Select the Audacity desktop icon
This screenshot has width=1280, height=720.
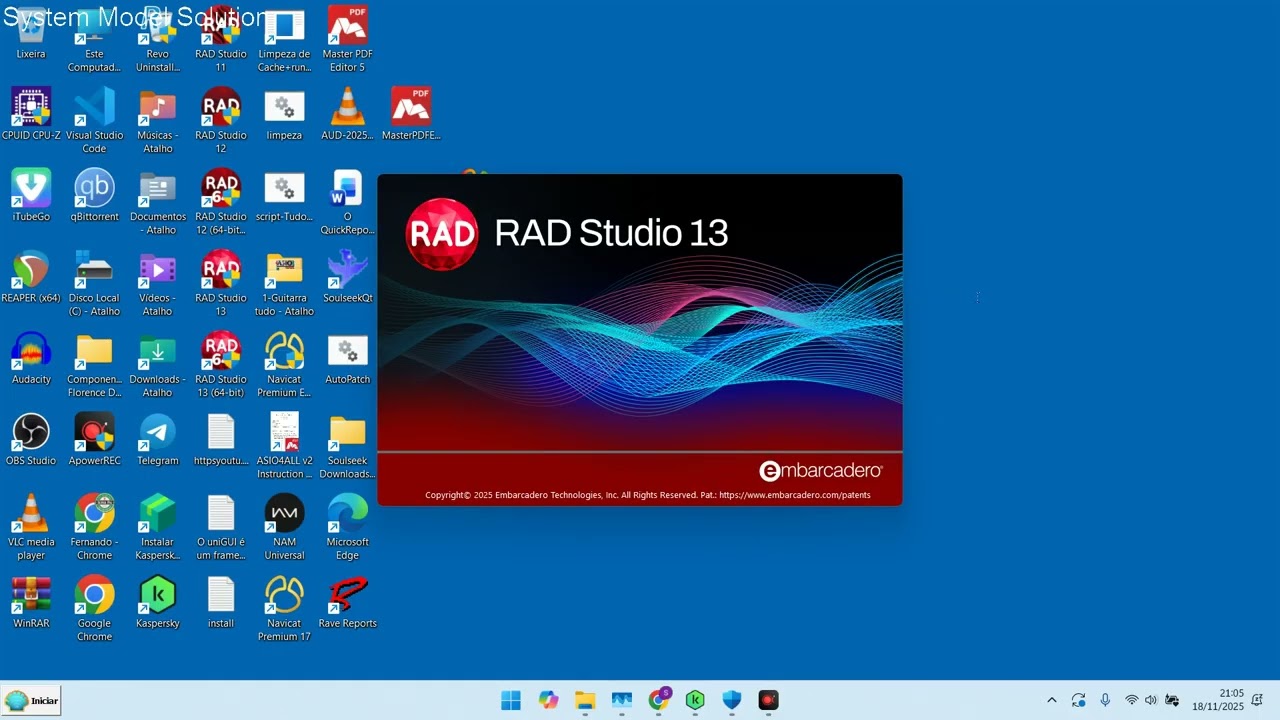click(31, 357)
